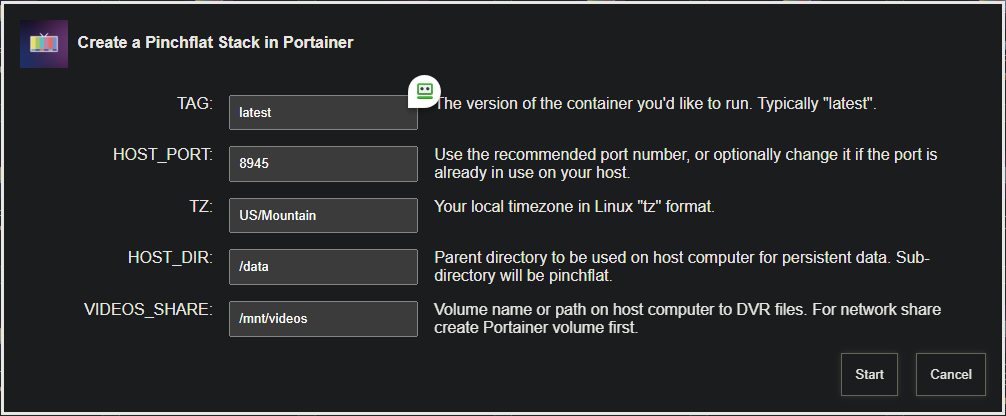Click the dialog title 'Create a Pinchflat Stack in Portainer'
1006x416 pixels.
point(215,43)
